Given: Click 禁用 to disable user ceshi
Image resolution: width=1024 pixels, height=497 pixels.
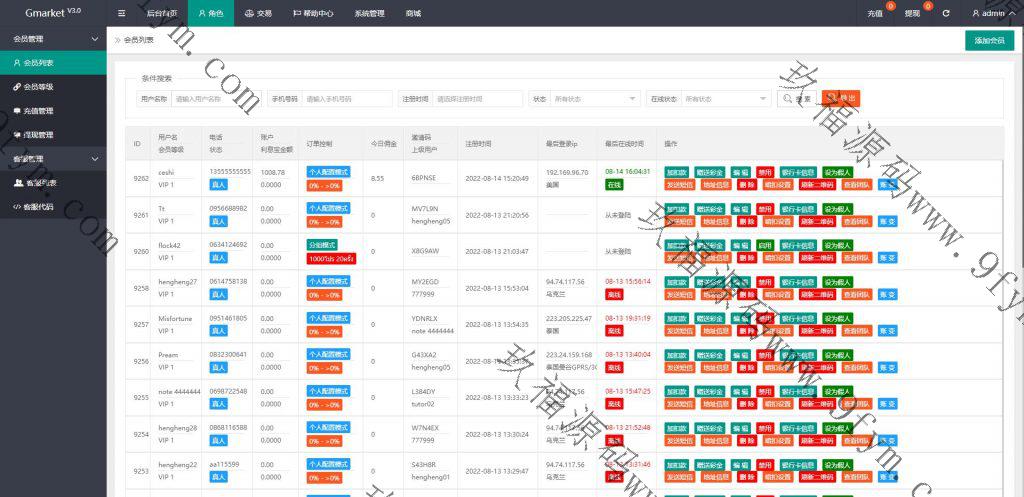Looking at the screenshot, I should 765,171.
